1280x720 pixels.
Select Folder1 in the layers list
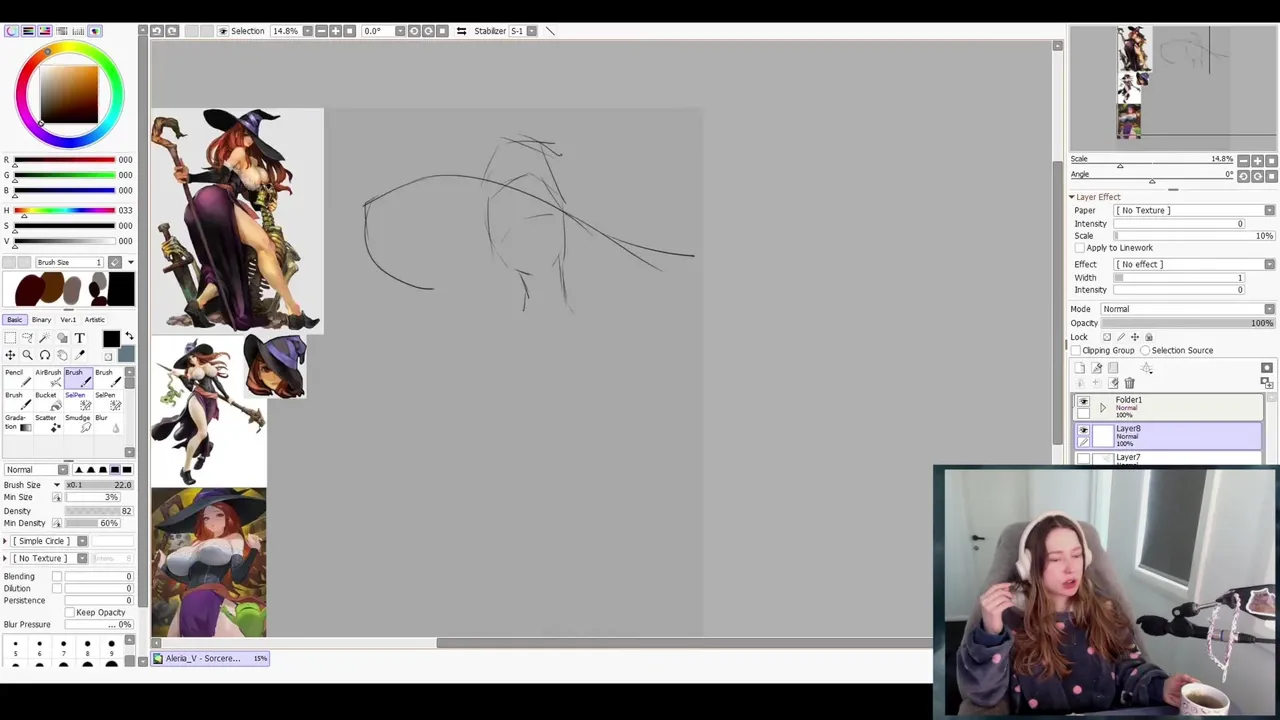point(1168,407)
